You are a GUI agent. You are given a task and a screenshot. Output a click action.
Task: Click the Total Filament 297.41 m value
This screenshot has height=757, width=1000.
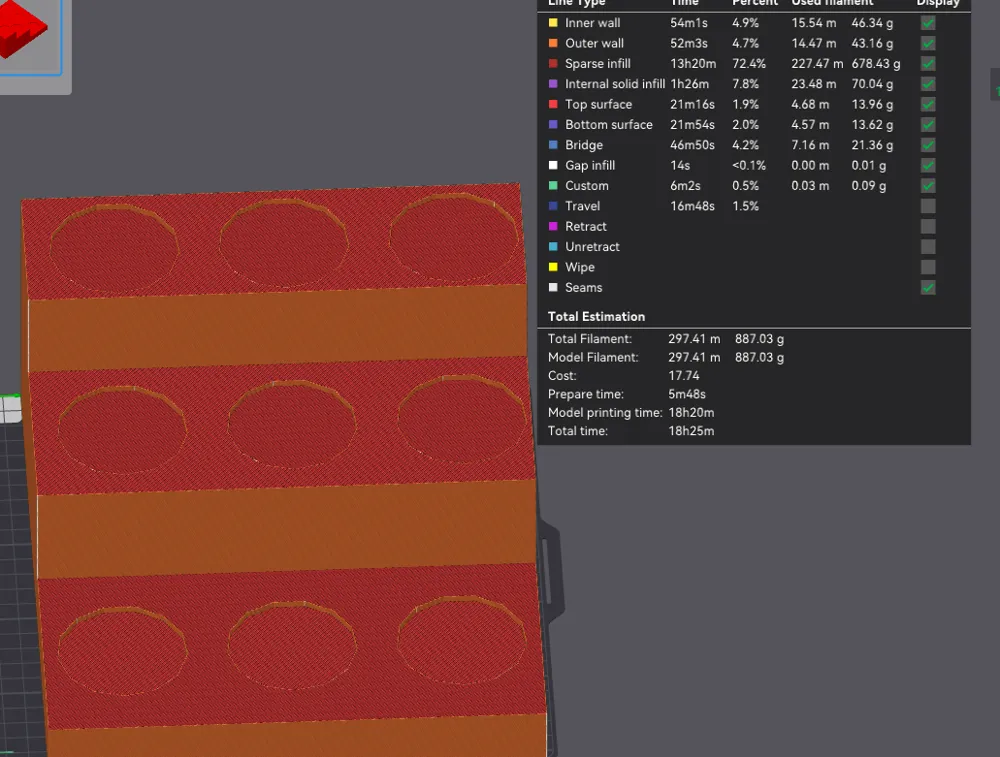point(694,339)
